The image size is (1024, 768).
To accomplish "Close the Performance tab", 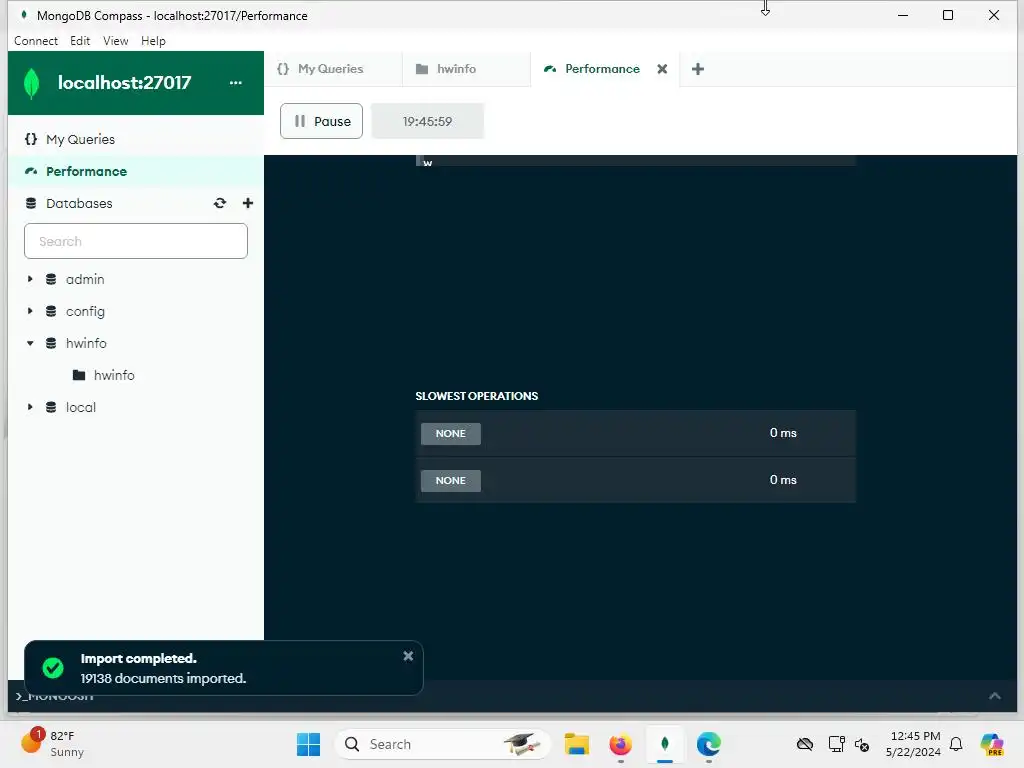I will pyautogui.click(x=662, y=69).
